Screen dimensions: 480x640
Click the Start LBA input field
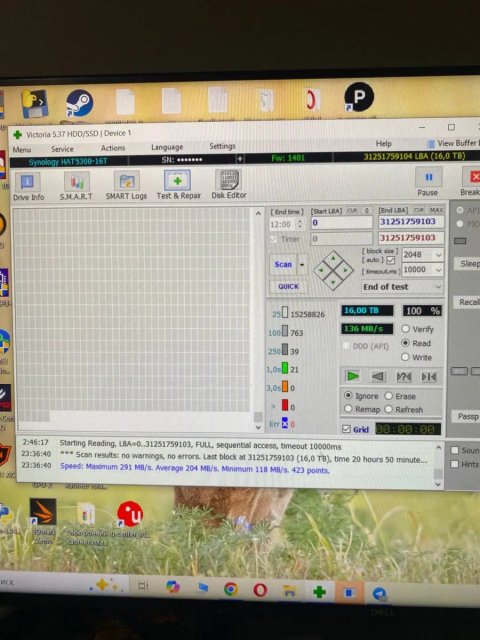(342, 222)
